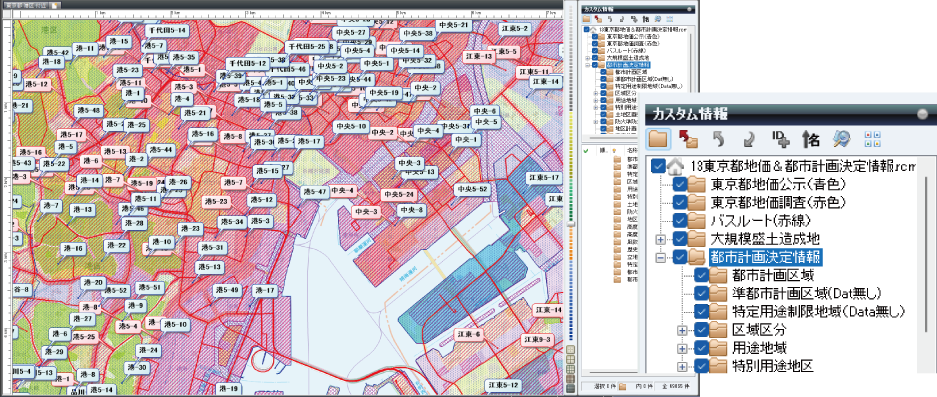The height and width of the screenshot is (397, 937).
Task: Click map marker 中央5-21
Action: click(454, 25)
